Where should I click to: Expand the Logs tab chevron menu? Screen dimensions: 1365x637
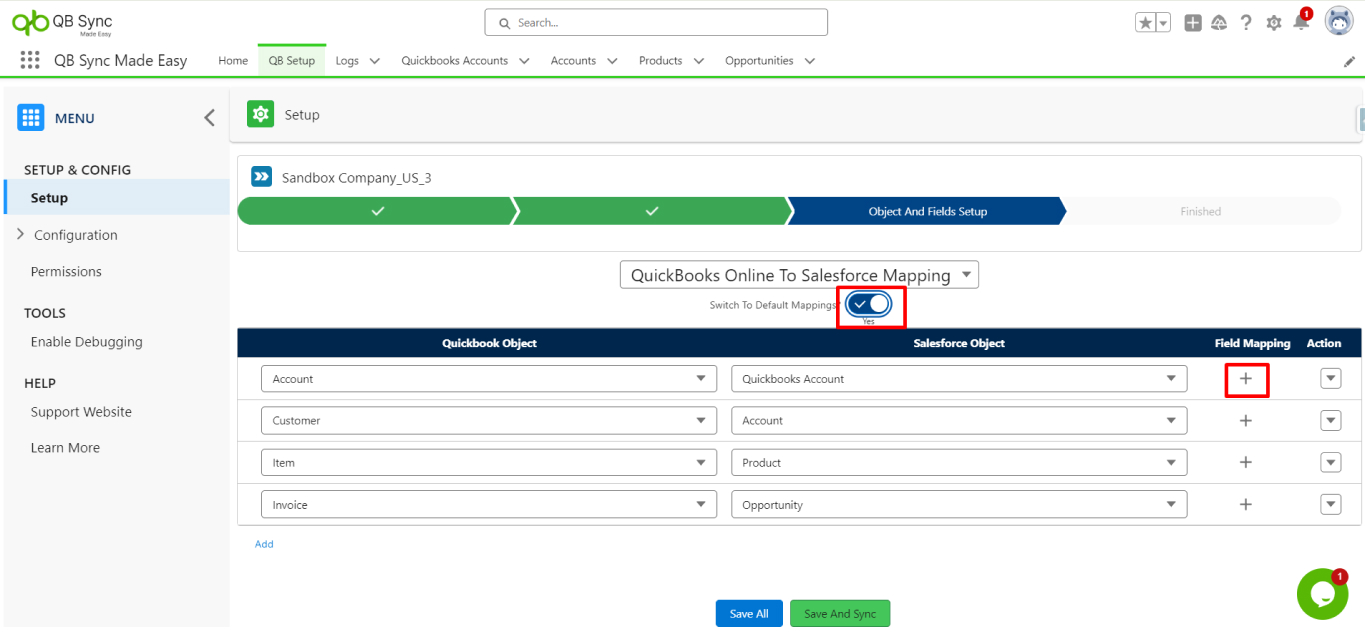click(375, 61)
